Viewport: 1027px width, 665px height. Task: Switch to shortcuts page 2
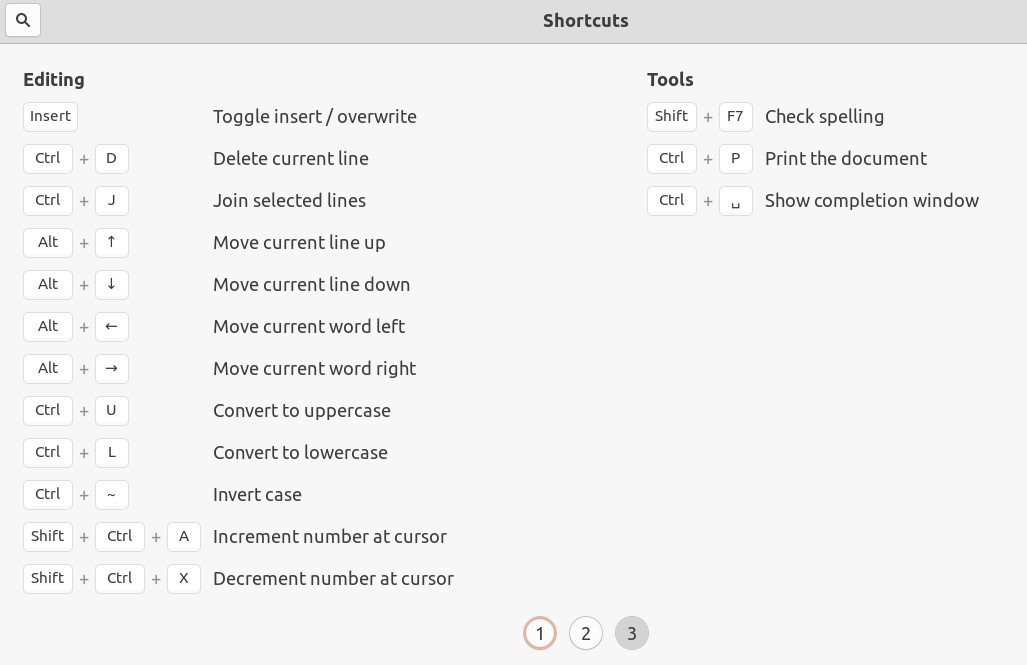coord(586,634)
